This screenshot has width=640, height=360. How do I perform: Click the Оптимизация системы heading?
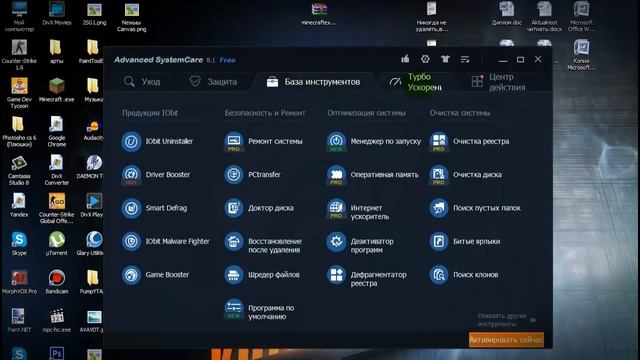367,113
